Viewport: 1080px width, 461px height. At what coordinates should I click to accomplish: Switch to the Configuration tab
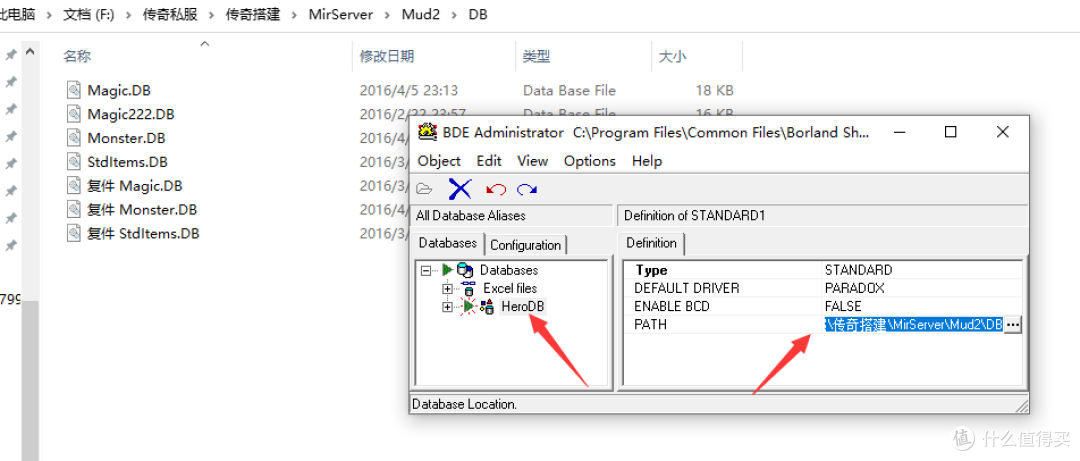[x=526, y=244]
